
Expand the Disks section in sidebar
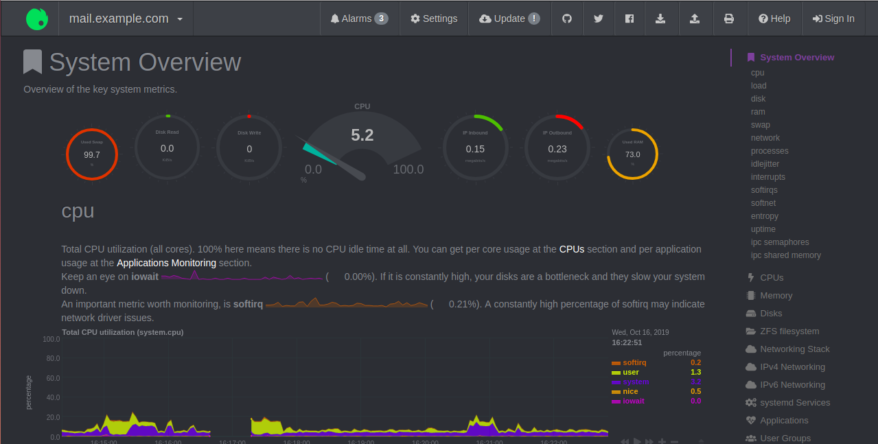(x=771, y=313)
